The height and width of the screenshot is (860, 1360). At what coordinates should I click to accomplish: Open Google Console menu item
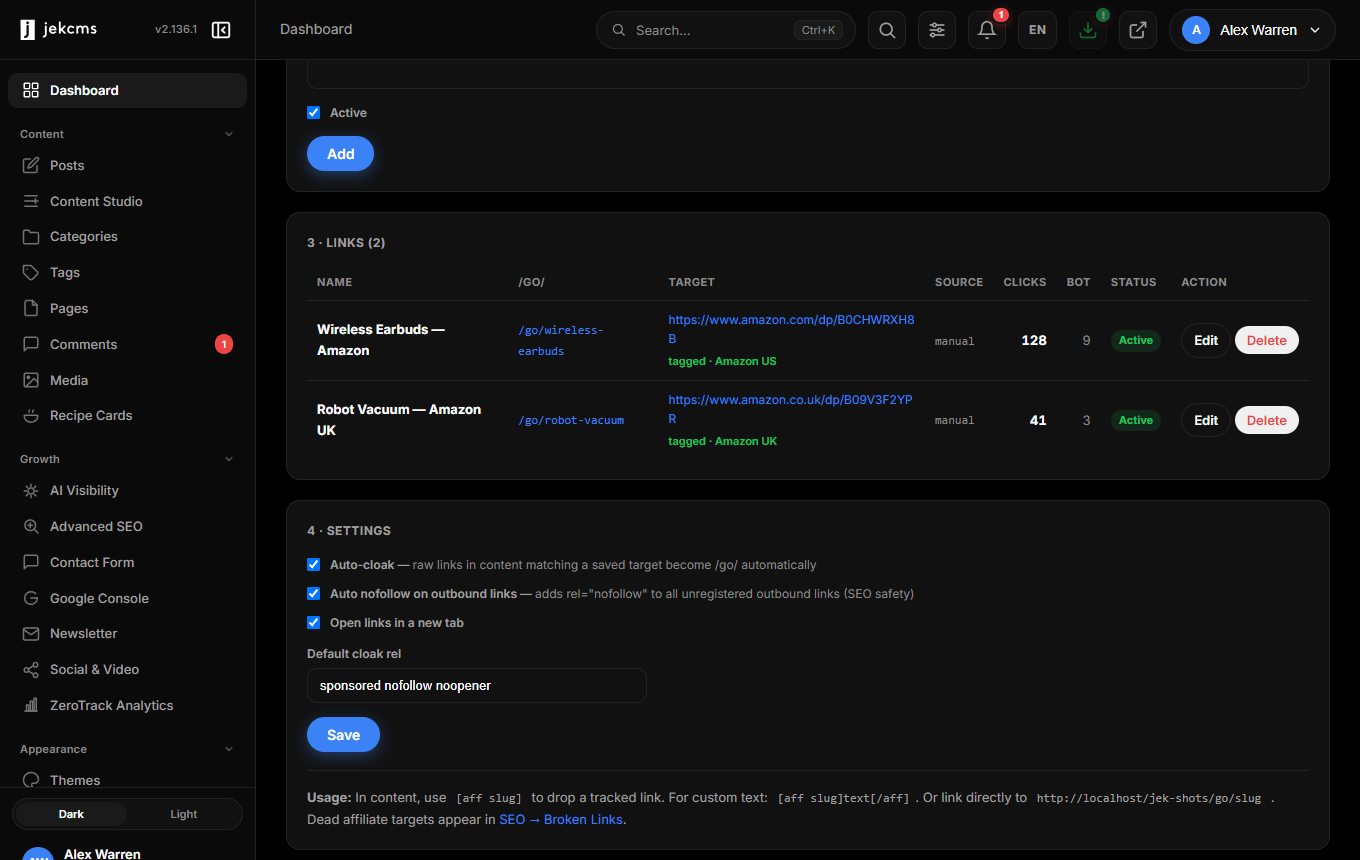pos(127,598)
